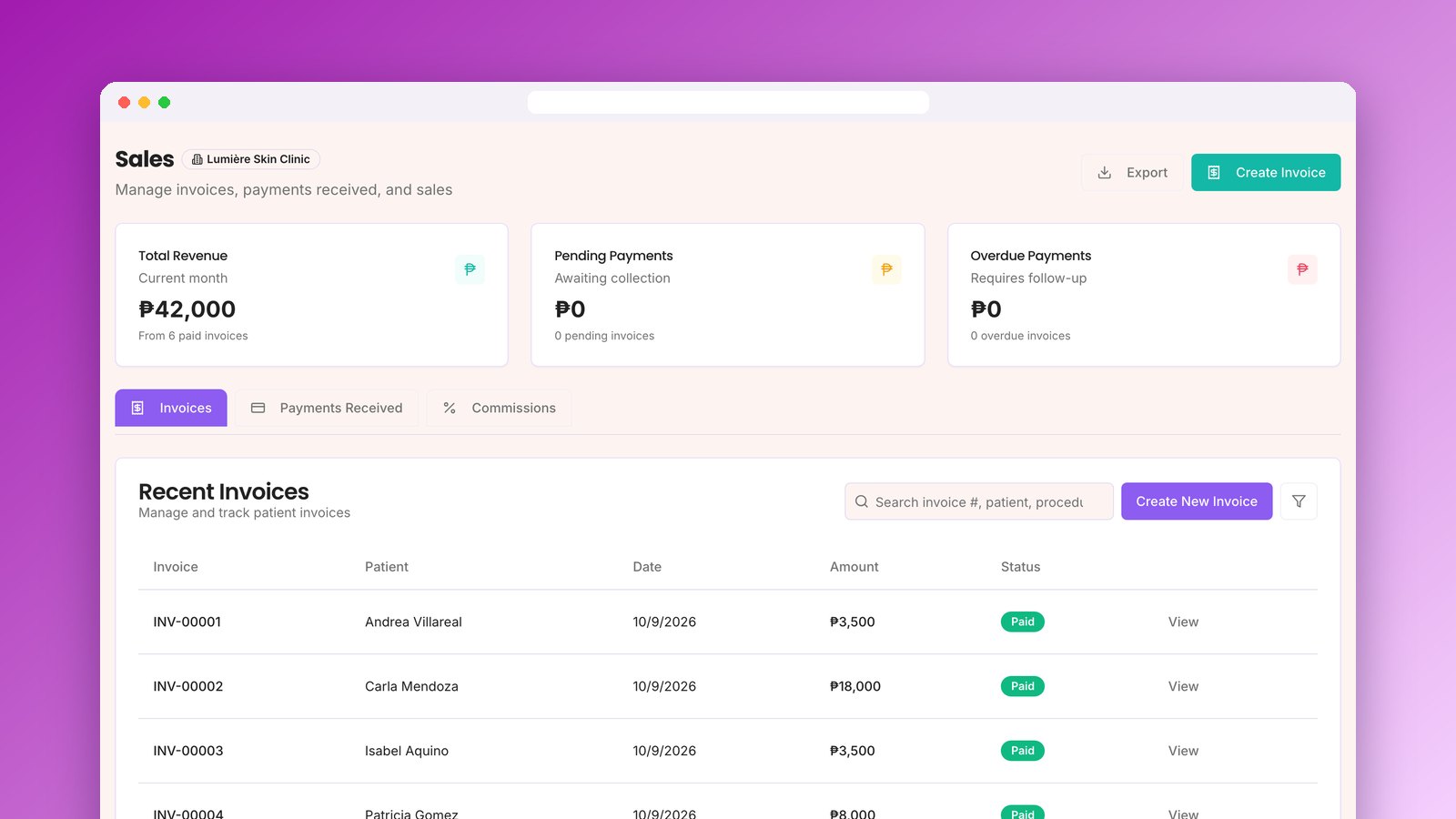This screenshot has height=819, width=1456.
Task: Click the peso icon in Pending Payments card
Action: pos(886,269)
